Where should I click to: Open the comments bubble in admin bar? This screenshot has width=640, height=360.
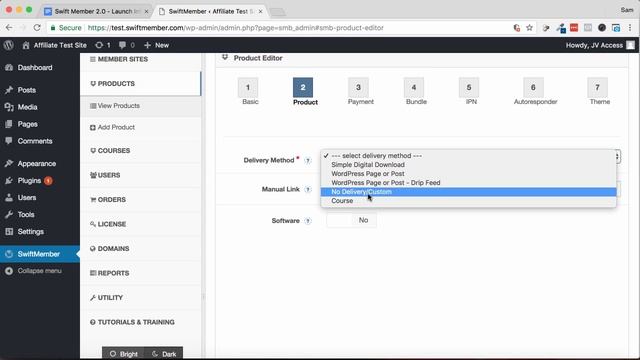point(127,45)
